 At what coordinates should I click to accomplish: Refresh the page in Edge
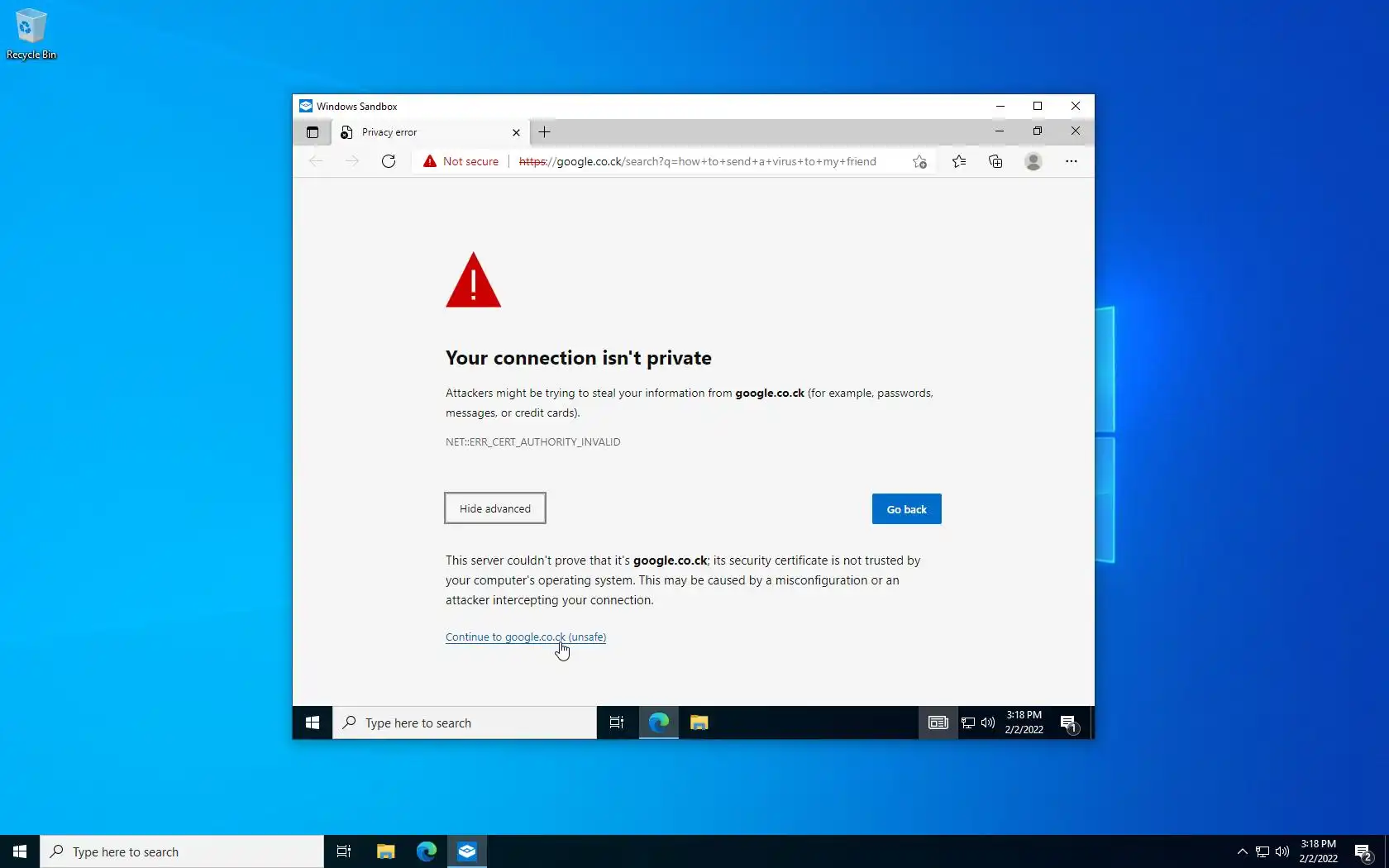pyautogui.click(x=389, y=161)
